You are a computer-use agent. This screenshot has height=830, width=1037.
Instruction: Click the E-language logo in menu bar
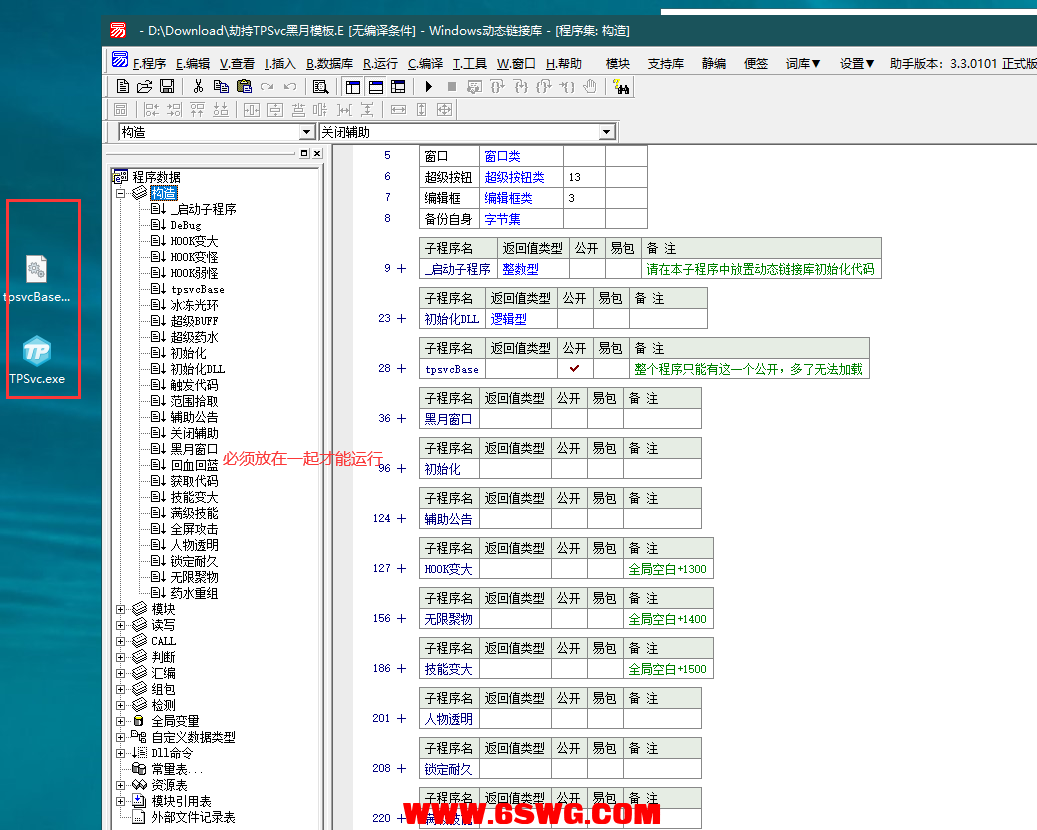point(120,60)
